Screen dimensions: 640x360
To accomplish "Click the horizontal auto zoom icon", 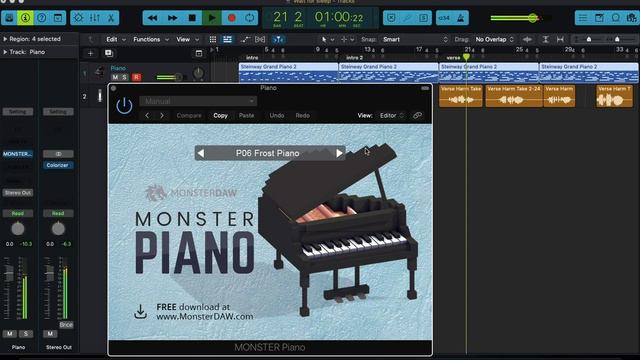I will pos(560,40).
